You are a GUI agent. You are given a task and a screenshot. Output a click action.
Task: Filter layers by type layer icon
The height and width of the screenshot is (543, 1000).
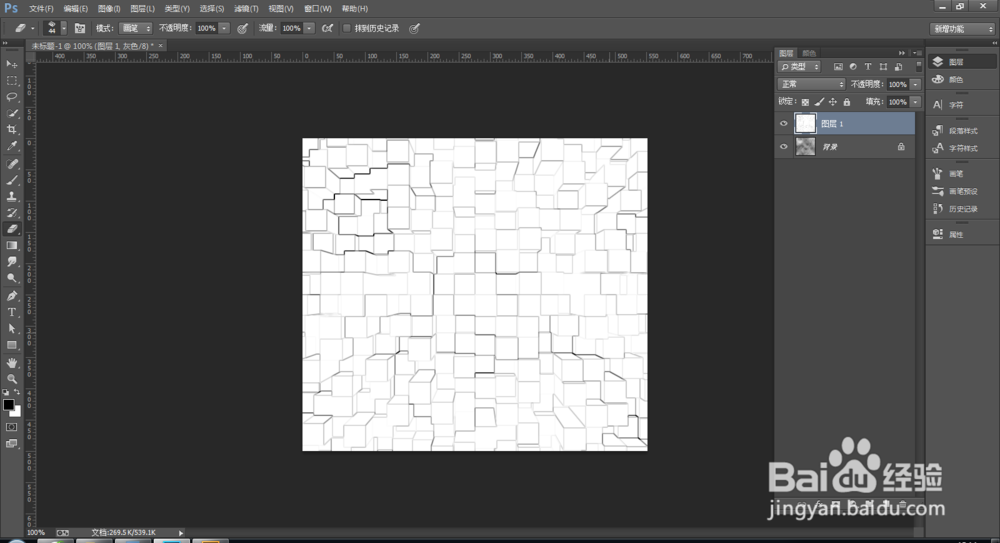click(x=868, y=66)
